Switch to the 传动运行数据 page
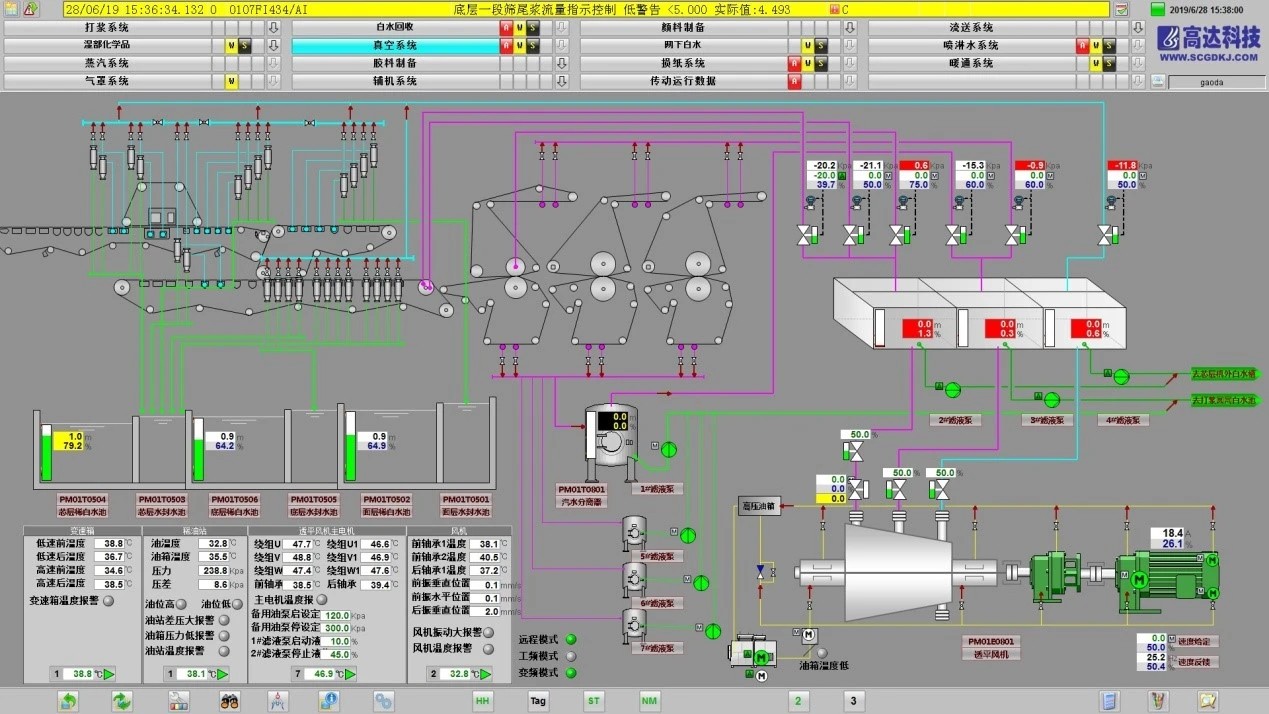Screen dimensions: 1269x714 tap(682, 82)
